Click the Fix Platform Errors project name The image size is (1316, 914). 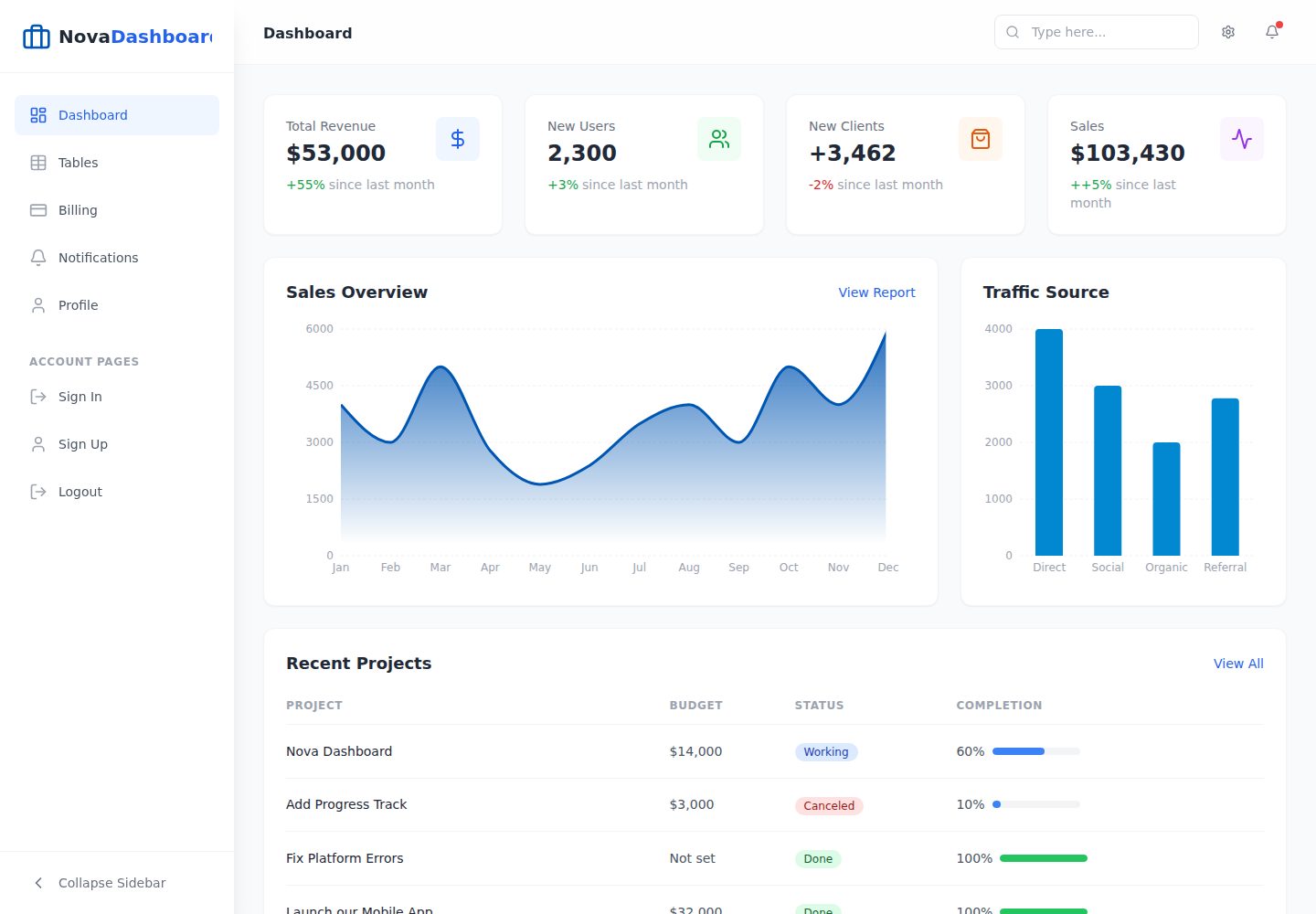(x=345, y=858)
